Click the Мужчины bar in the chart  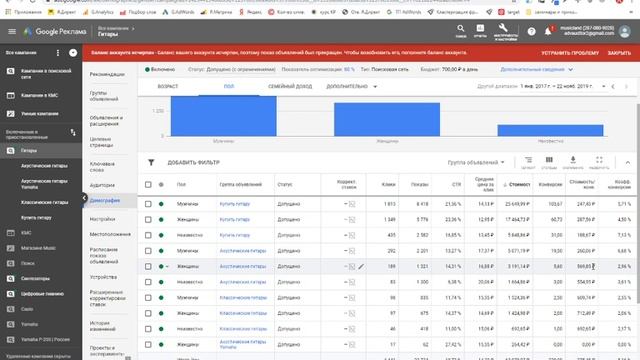pos(223,116)
